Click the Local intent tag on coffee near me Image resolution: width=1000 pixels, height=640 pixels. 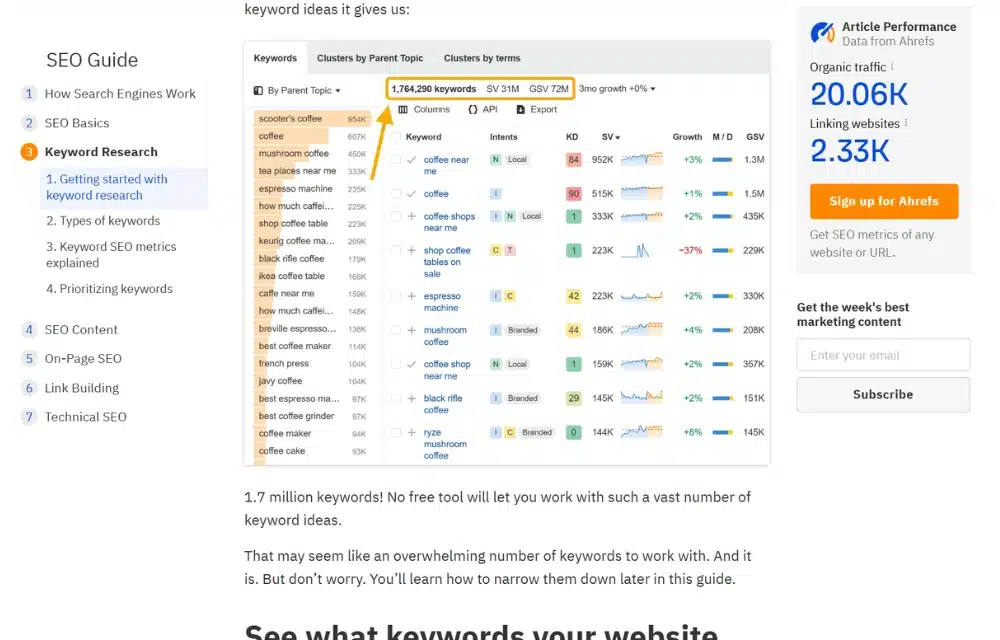click(517, 159)
